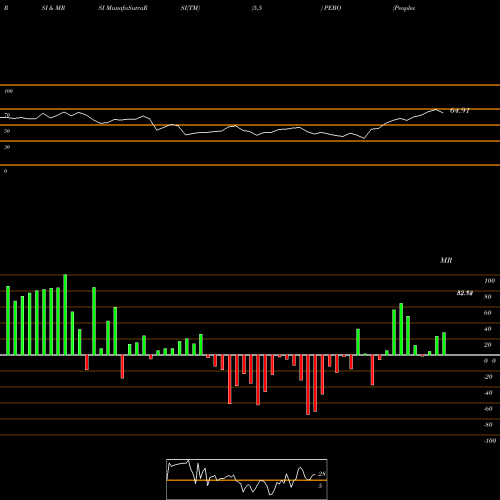Image resolution: width=500 pixels, height=500 pixels.
Task: Click the '28' value in mini chart
Action: [322, 474]
